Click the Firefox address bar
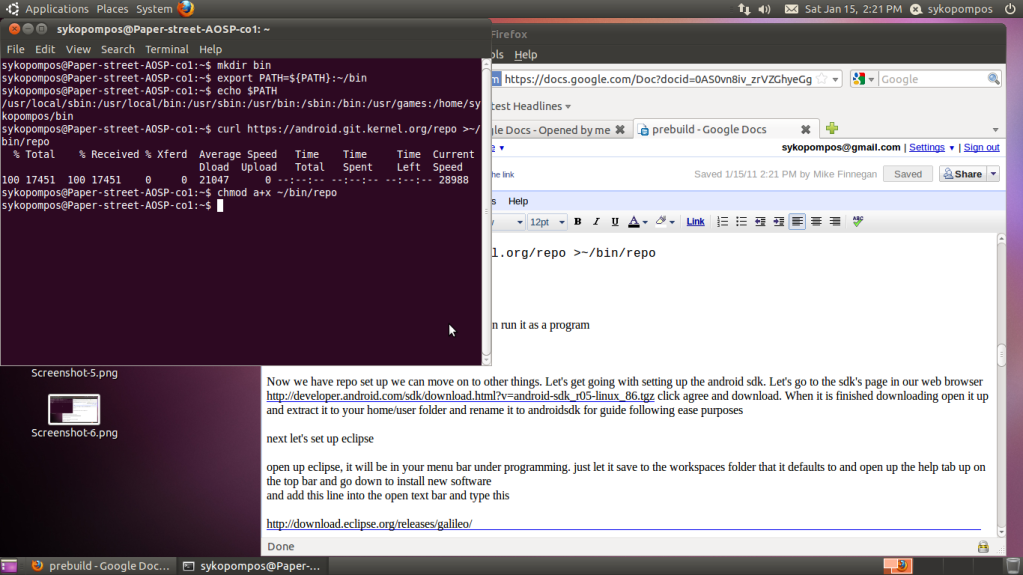This screenshot has width=1023, height=575. coord(658,79)
